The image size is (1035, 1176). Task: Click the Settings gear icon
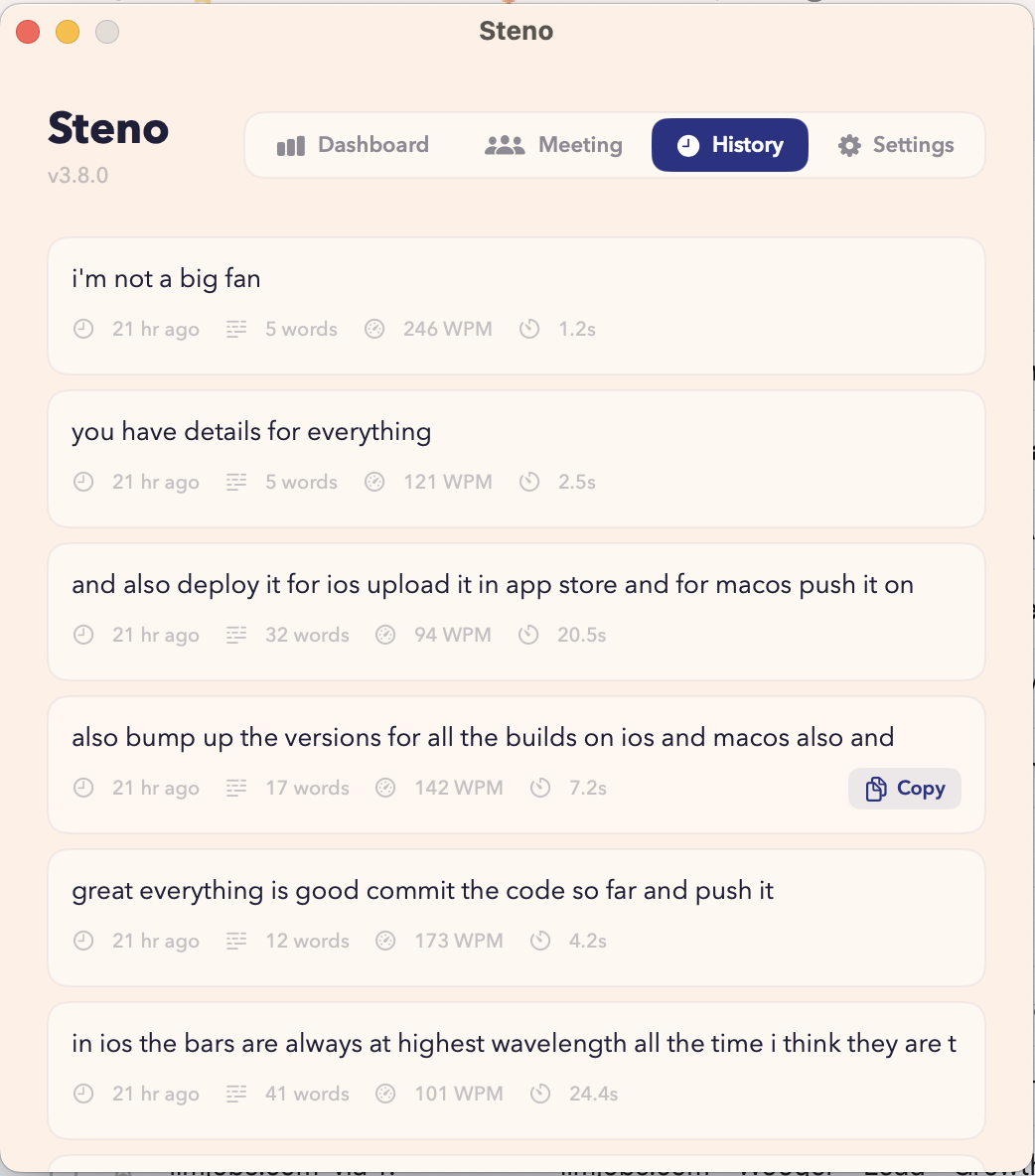point(849,146)
